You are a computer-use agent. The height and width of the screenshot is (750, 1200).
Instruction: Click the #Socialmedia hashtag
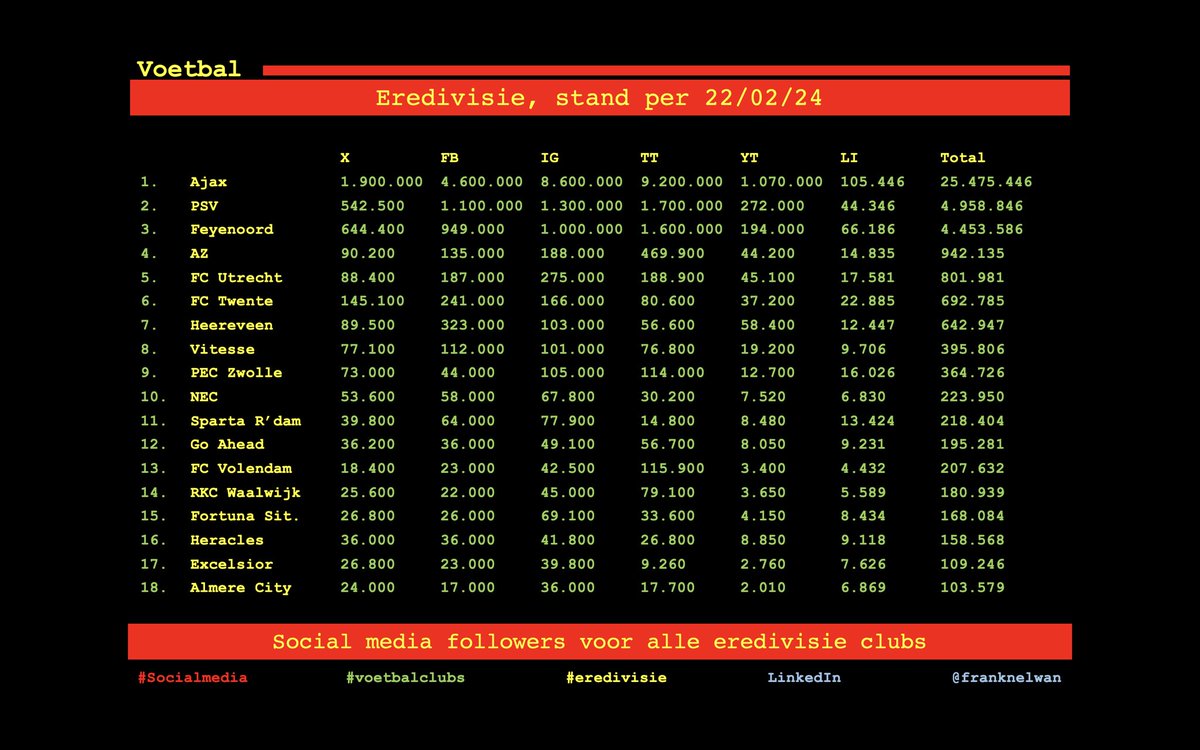[192, 677]
